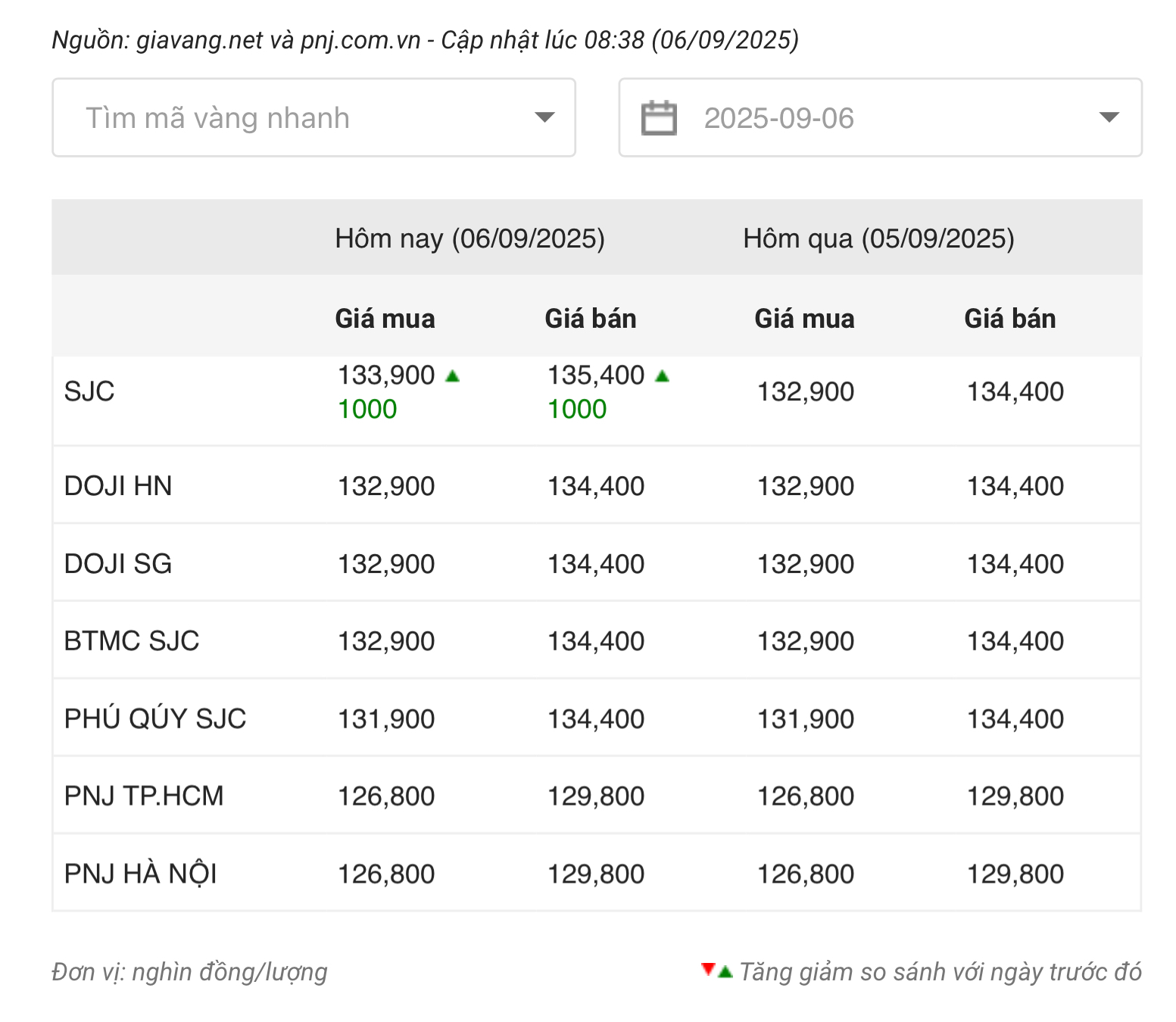The width and height of the screenshot is (1176, 1022).
Task: Click the green up triangle in legend
Action: (725, 972)
